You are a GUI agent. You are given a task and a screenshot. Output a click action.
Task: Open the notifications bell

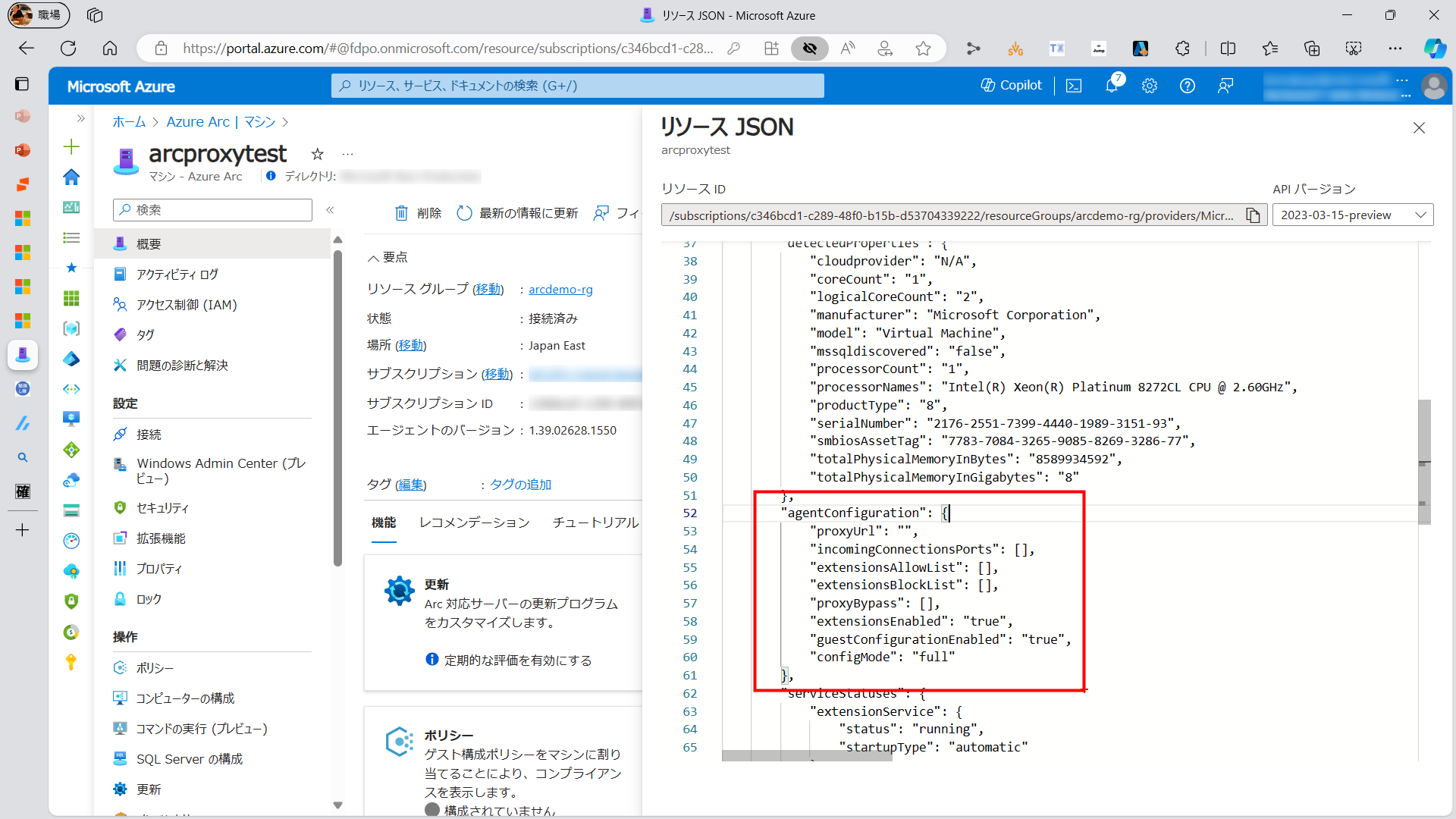(1112, 86)
